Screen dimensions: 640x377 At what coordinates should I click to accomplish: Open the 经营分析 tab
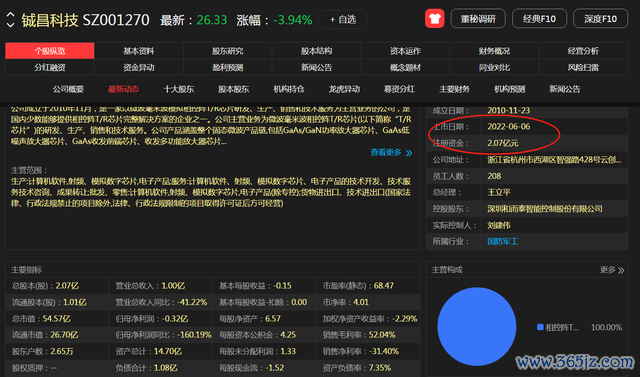click(x=583, y=51)
